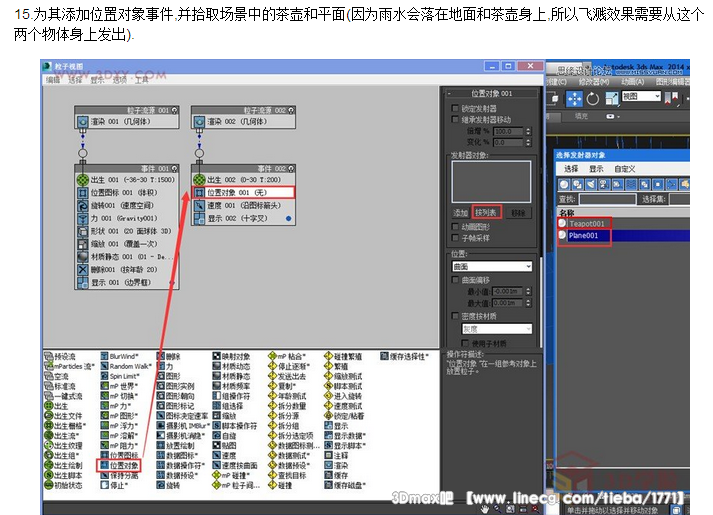713x515 pixels.
Task: Select 删除001 operator in Event 001
Action: click(127, 270)
